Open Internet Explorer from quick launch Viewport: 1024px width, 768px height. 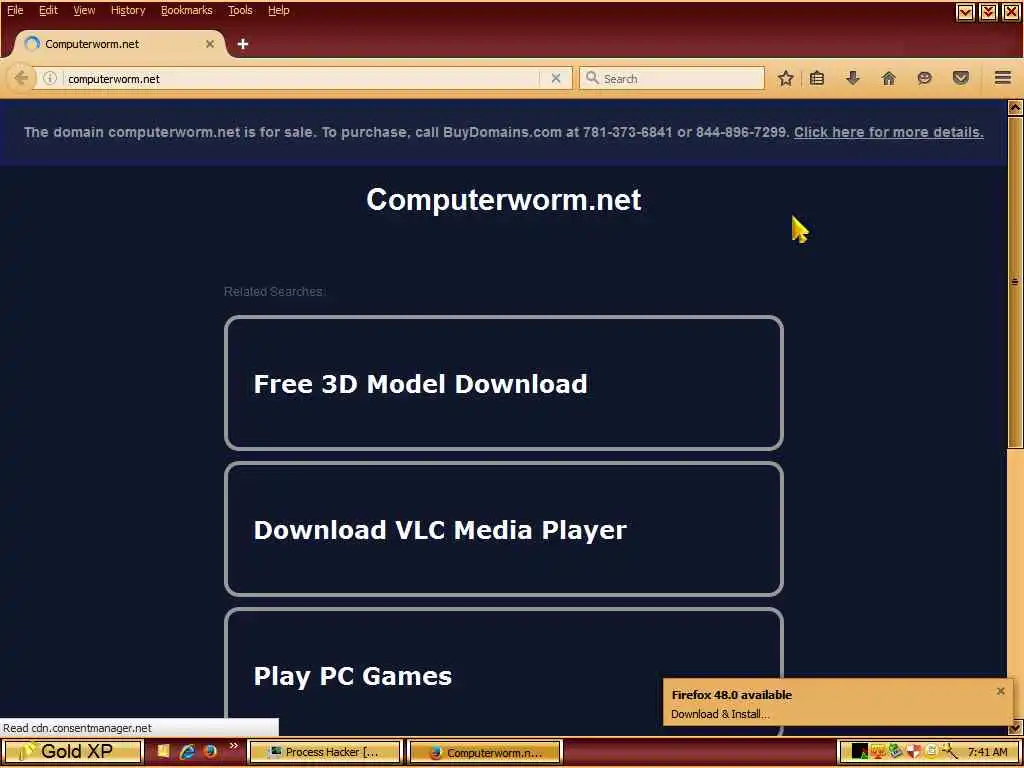(187, 752)
